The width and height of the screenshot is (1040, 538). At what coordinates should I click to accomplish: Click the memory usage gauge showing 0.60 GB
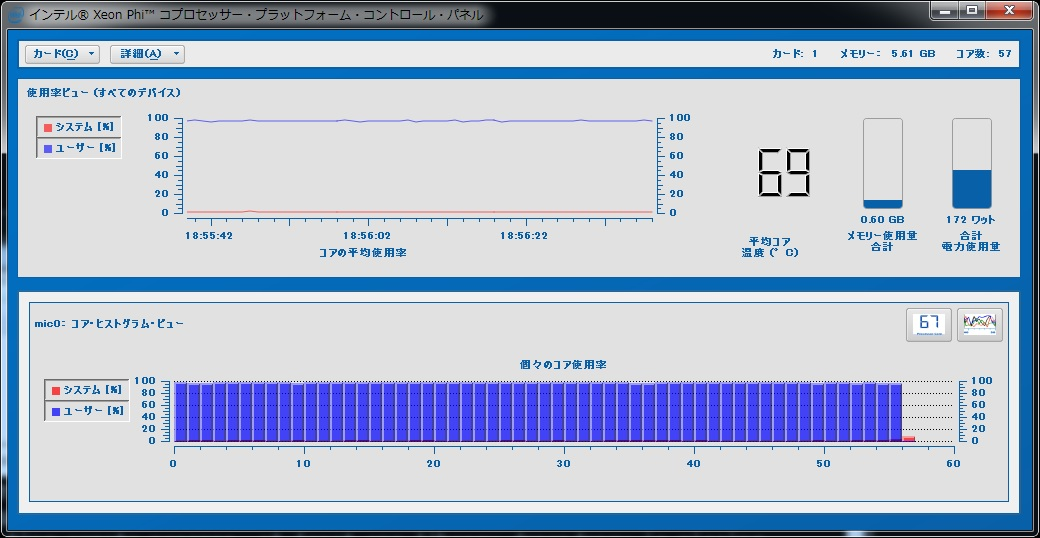(882, 163)
